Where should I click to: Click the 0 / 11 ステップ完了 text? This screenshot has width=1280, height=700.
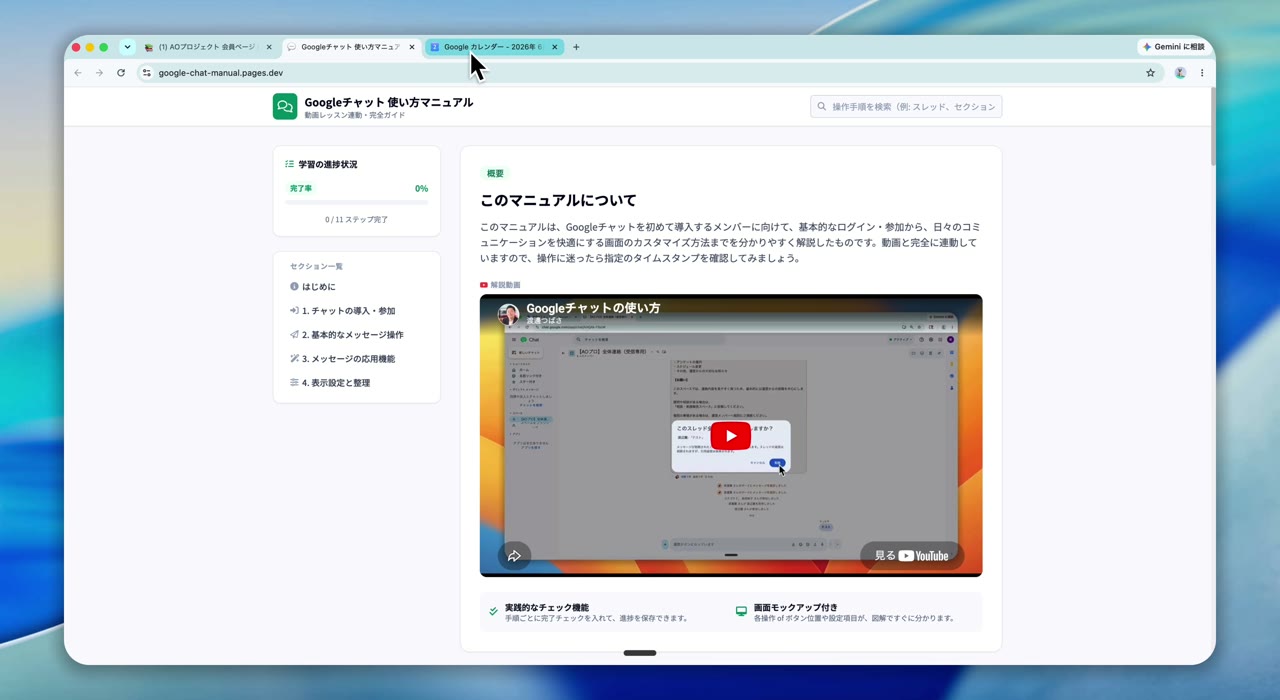(x=357, y=220)
